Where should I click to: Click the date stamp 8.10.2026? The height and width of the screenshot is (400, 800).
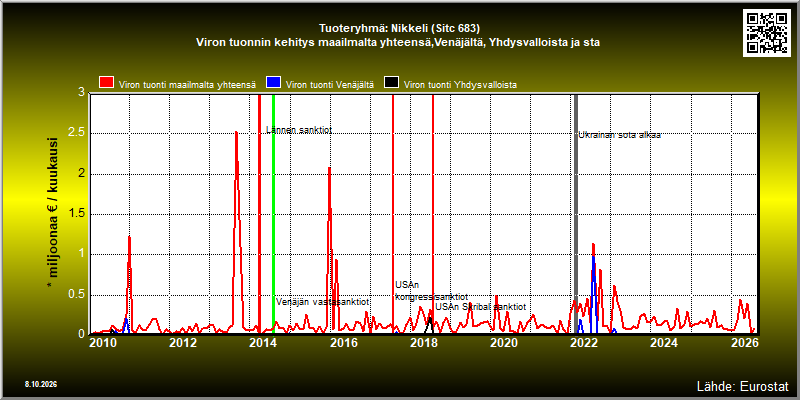(41, 384)
